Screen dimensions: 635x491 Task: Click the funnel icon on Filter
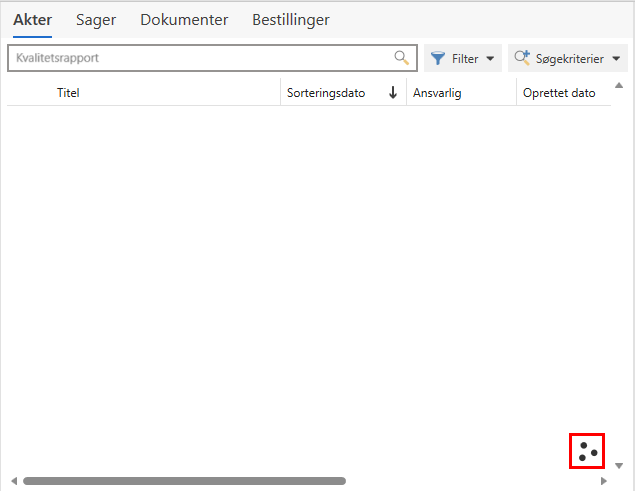click(437, 59)
